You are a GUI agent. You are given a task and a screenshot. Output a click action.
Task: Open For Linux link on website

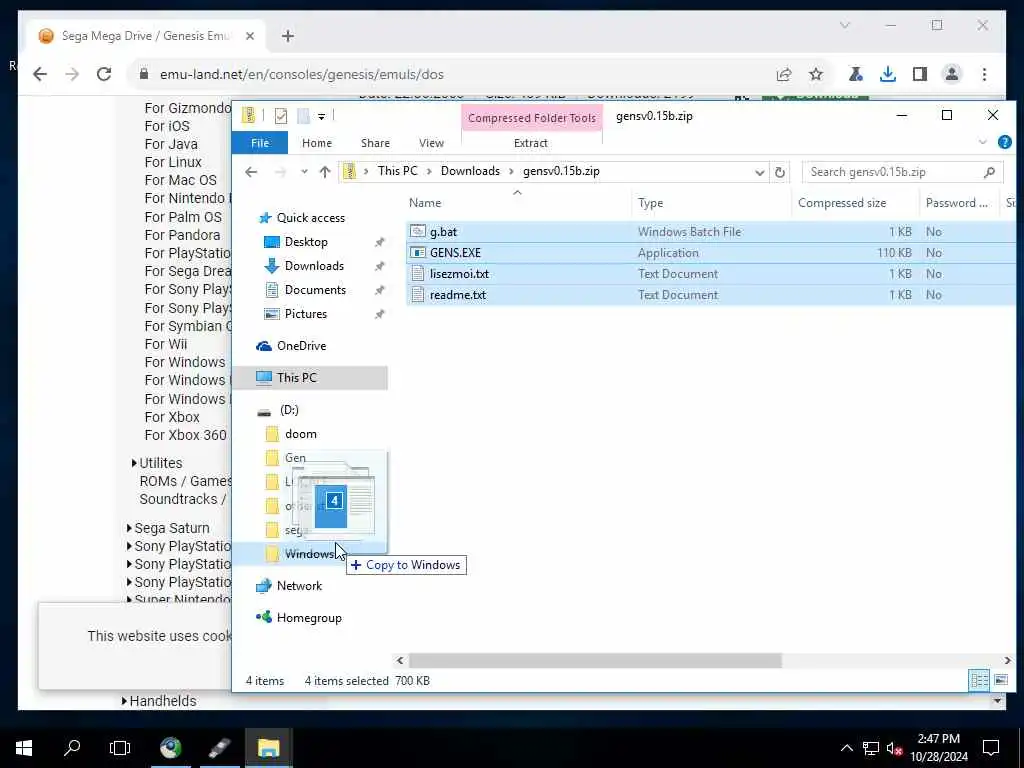pyautogui.click(x=173, y=162)
